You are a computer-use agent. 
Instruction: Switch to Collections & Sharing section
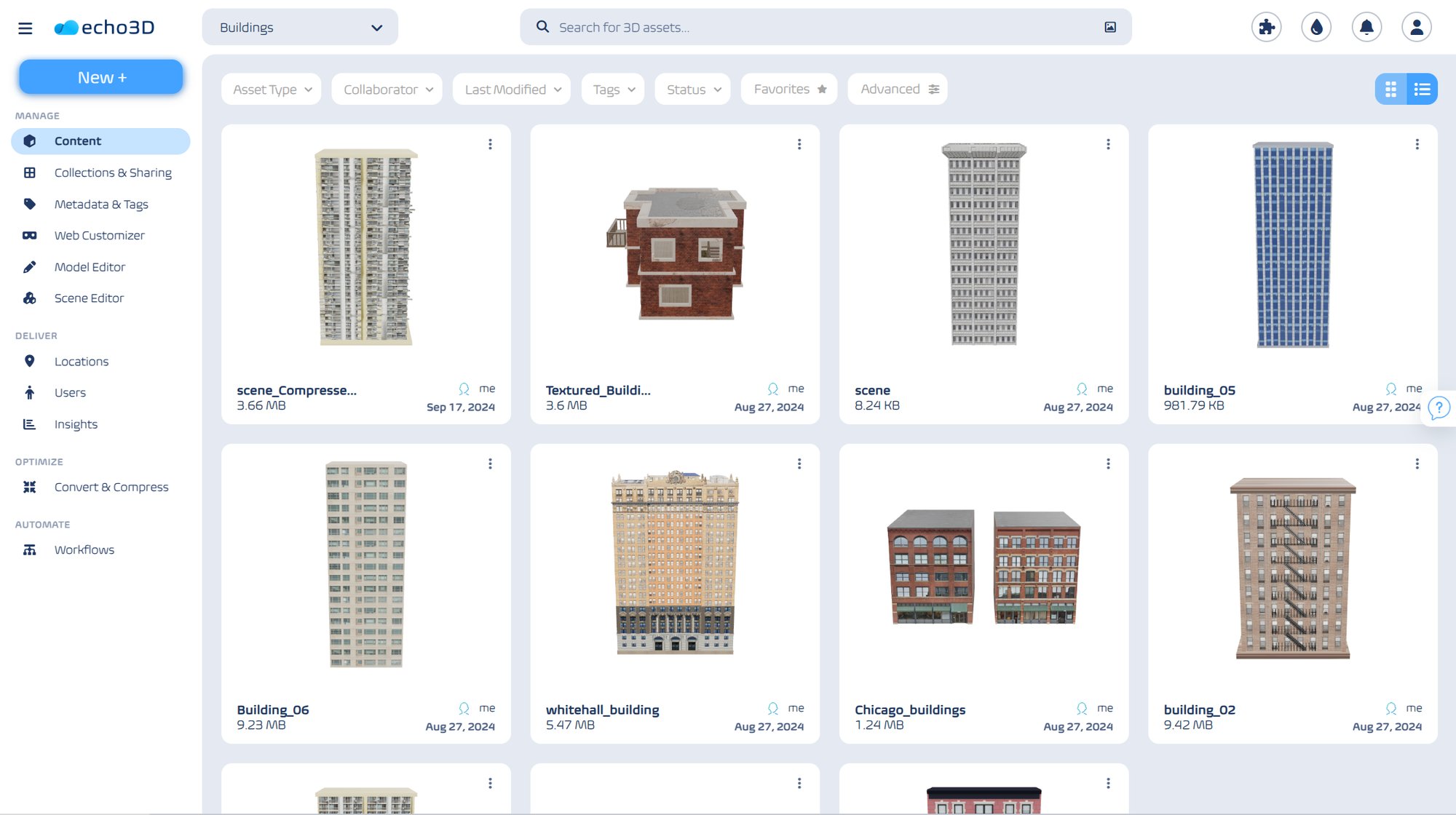tap(113, 172)
